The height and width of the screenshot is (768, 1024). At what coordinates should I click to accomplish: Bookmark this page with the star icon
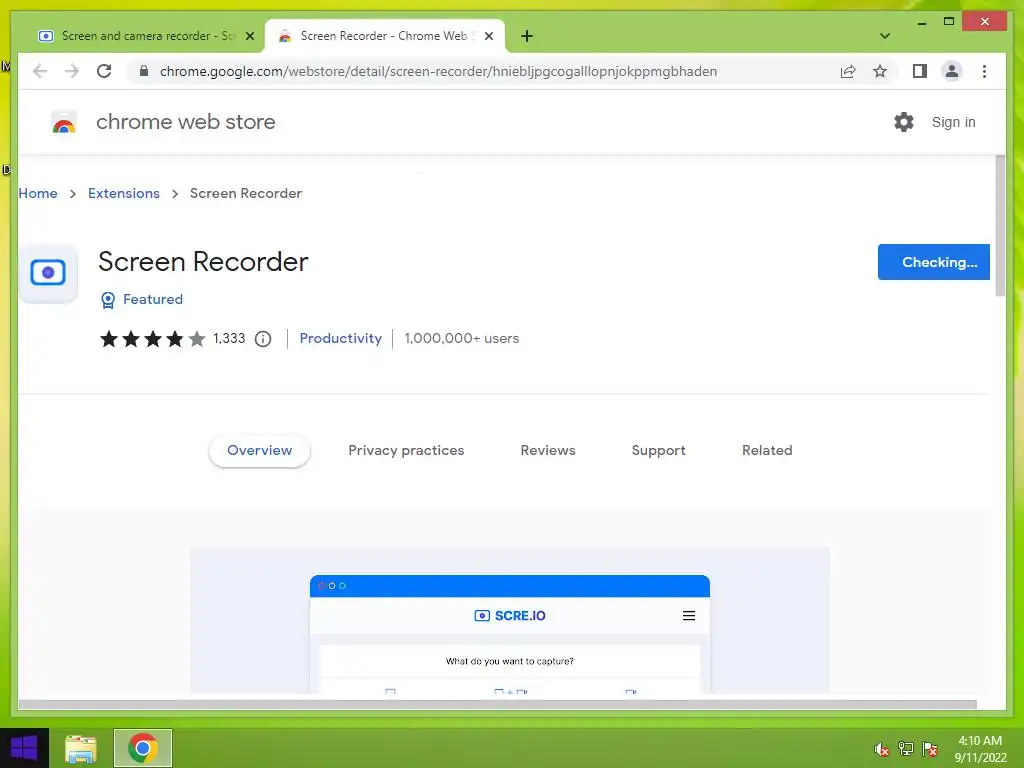[880, 71]
